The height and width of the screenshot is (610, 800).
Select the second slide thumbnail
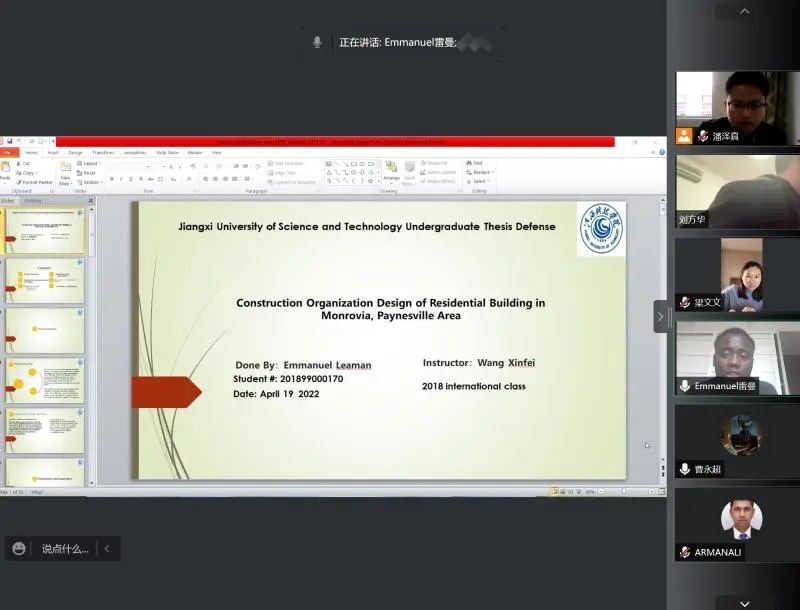click(45, 281)
